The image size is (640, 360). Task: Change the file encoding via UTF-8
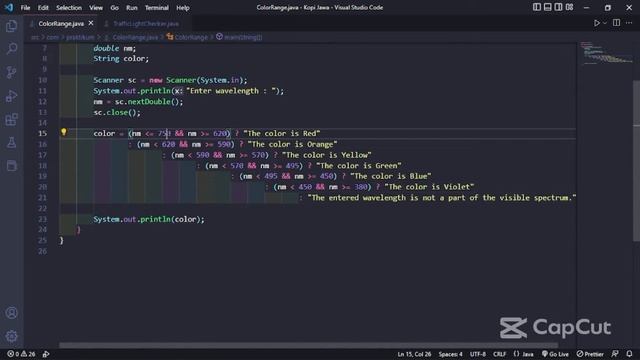(x=478, y=354)
